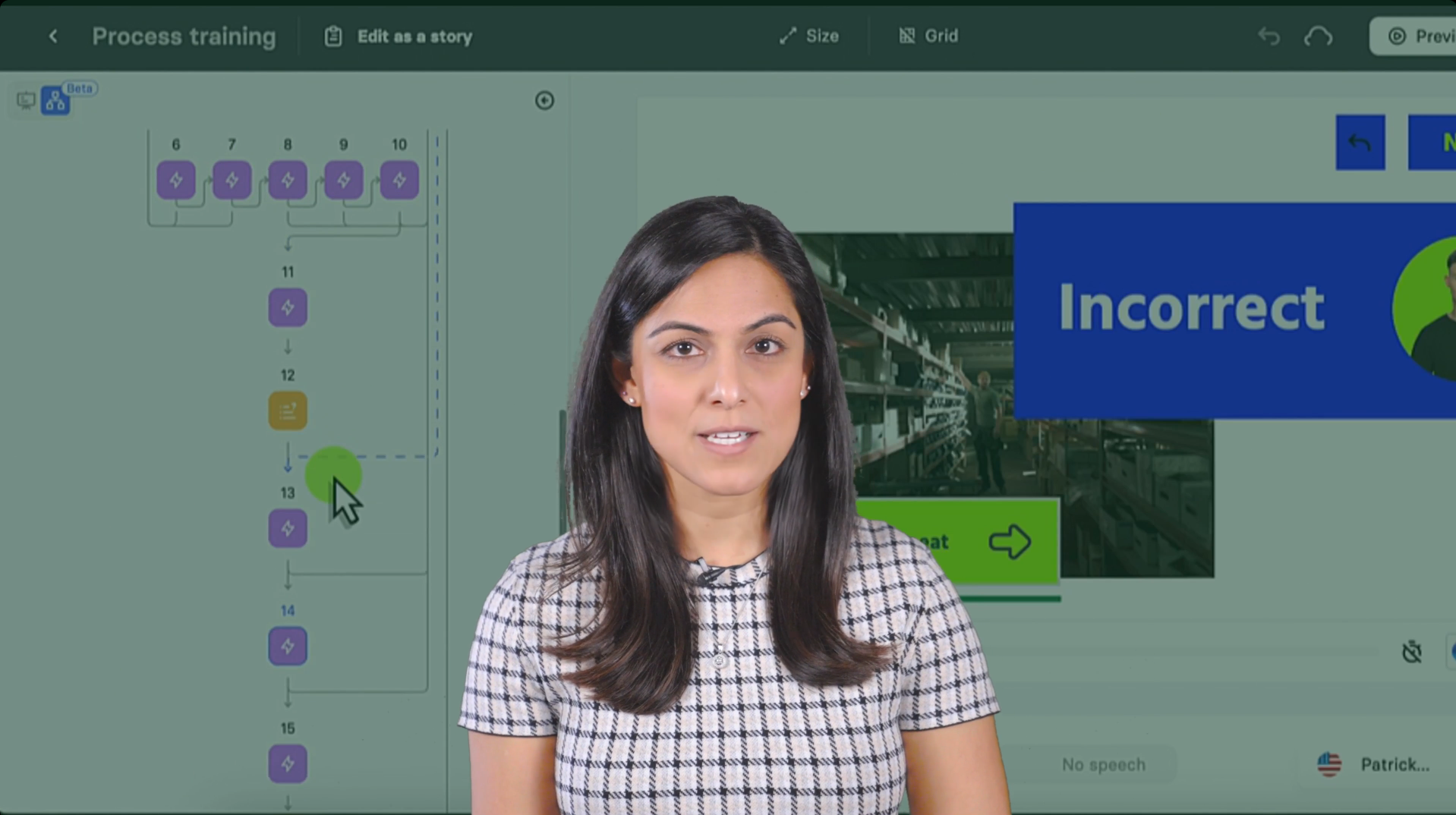Toggle the timer-off icon
The width and height of the screenshot is (1456, 815).
(x=1411, y=652)
